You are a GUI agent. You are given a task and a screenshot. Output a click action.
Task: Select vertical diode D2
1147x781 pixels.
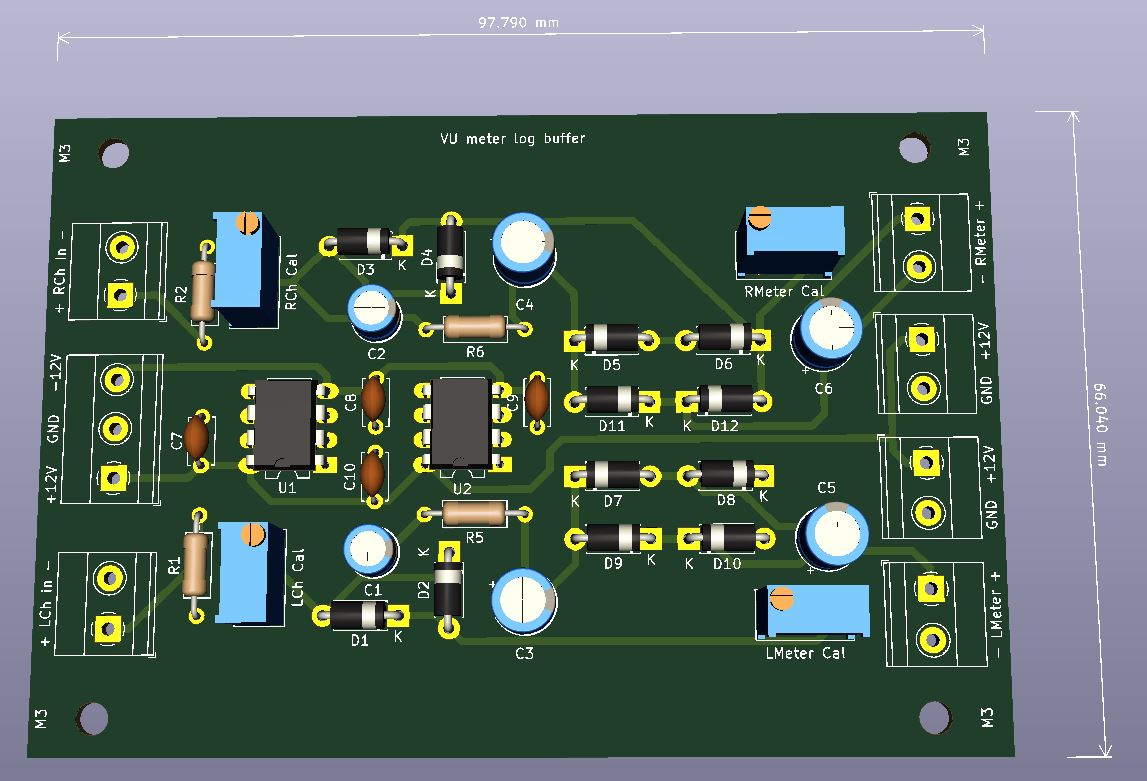[x=448, y=589]
